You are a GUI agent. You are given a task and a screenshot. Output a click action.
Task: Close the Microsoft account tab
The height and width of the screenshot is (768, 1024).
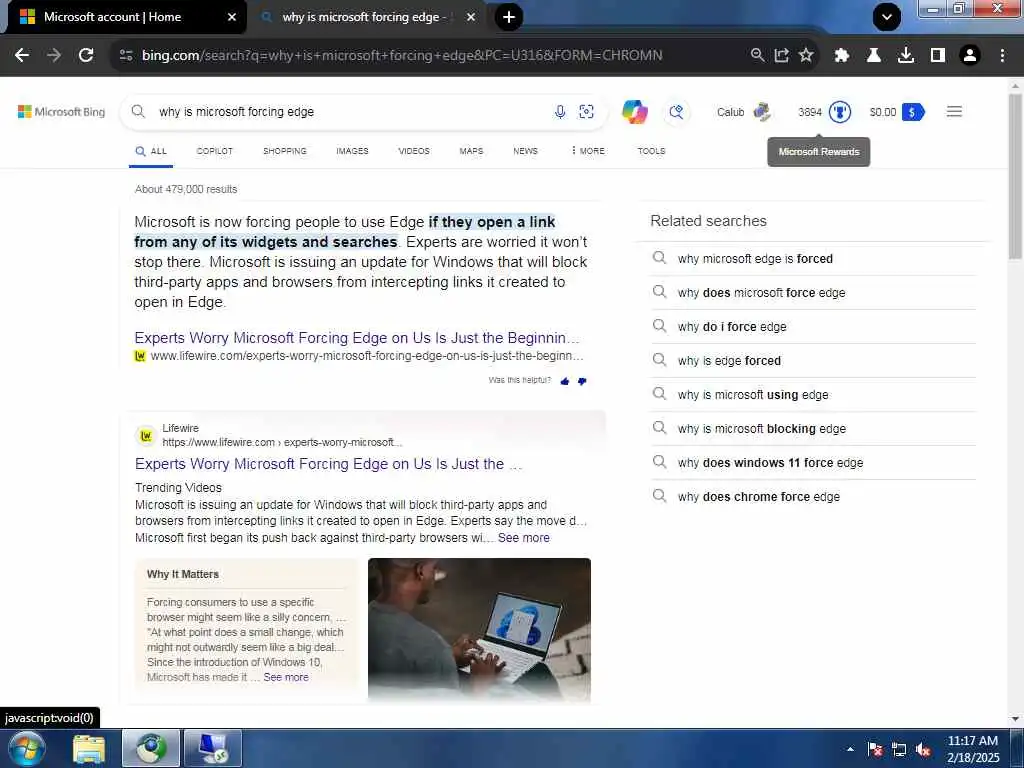[x=231, y=17]
